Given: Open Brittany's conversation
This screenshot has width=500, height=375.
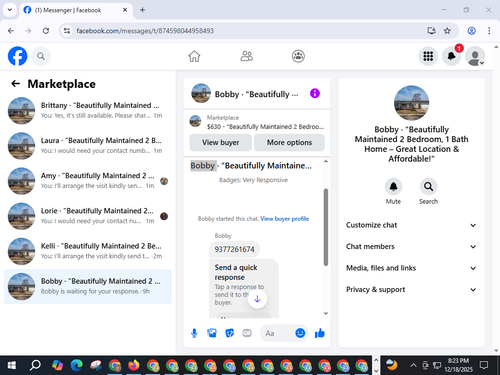Looking at the screenshot, I should click(88, 110).
